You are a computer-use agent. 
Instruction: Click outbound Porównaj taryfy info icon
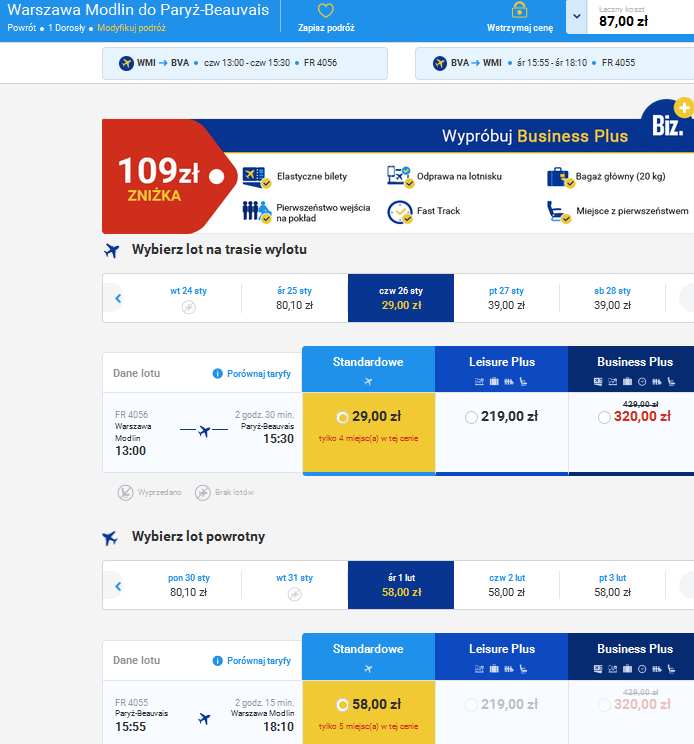pyautogui.click(x=218, y=374)
